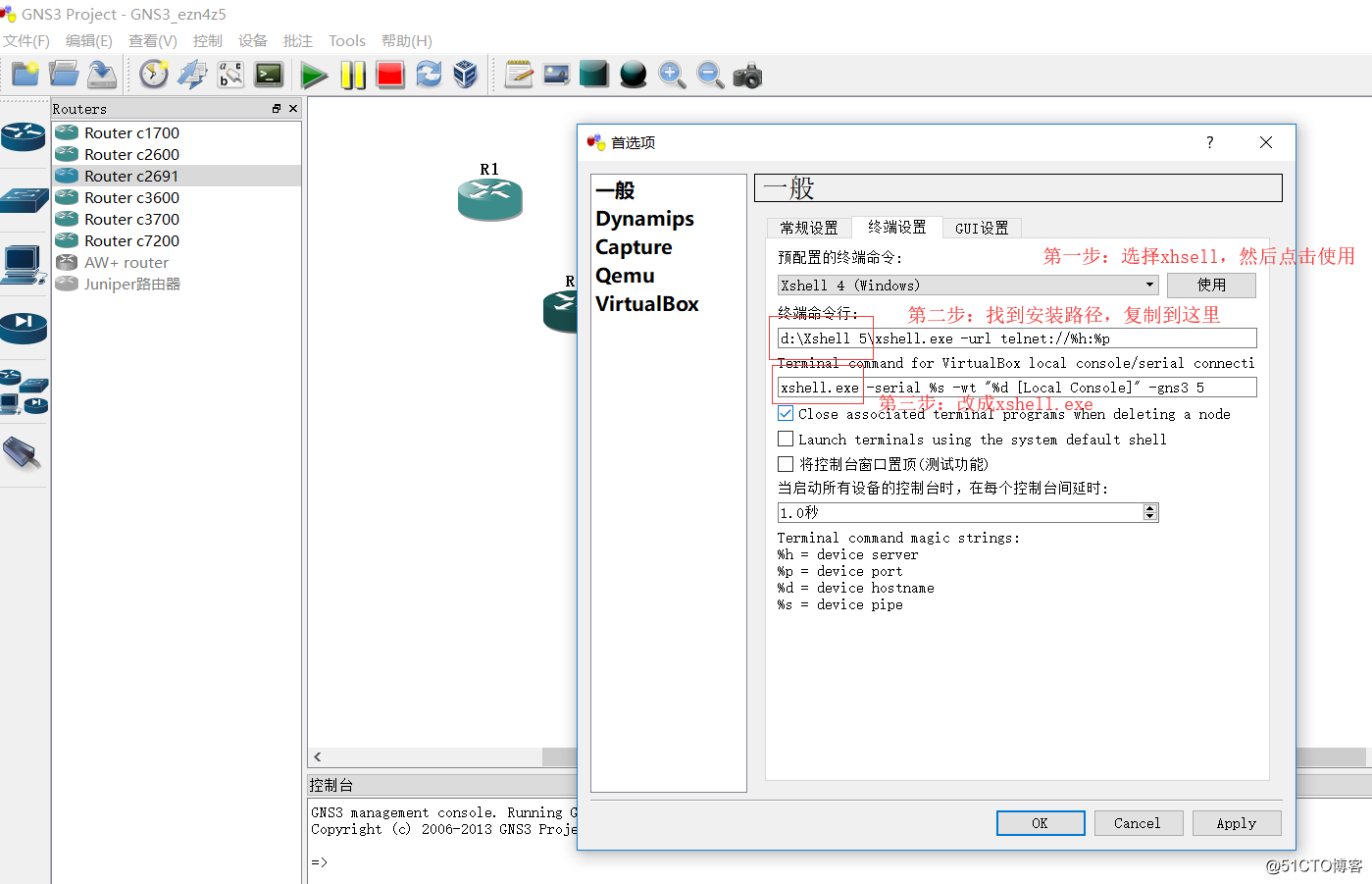Click Apply in preferences dialog
Image resolution: width=1372 pixels, height=884 pixels.
coord(1237,823)
